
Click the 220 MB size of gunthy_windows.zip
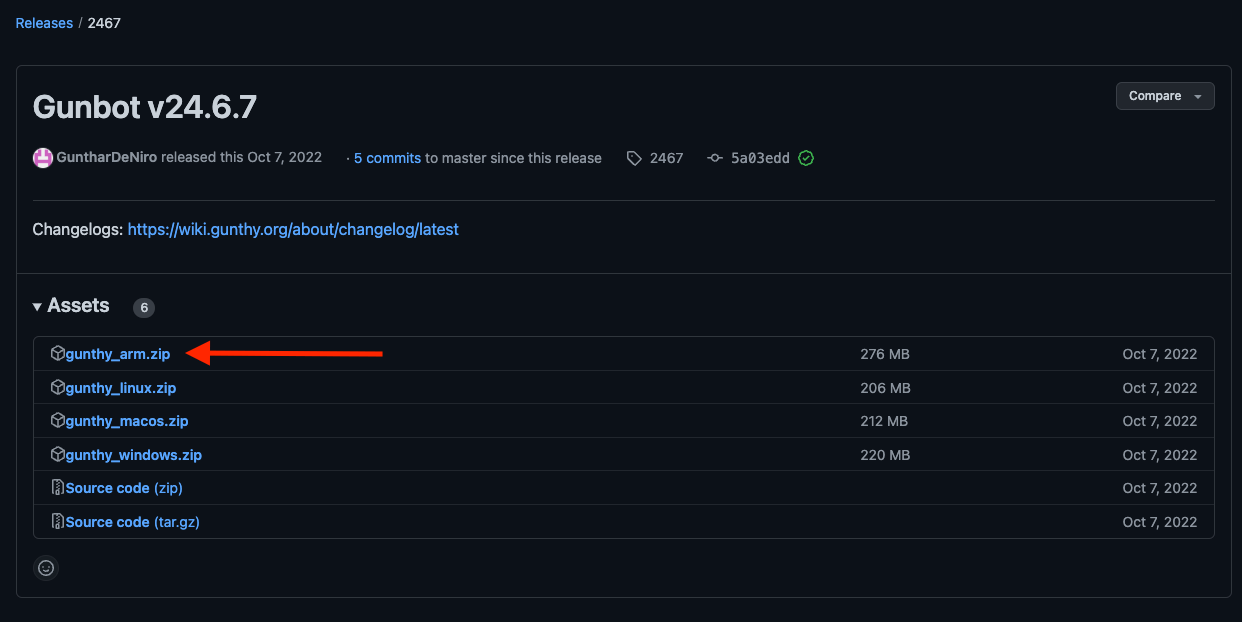pyautogui.click(x=885, y=455)
